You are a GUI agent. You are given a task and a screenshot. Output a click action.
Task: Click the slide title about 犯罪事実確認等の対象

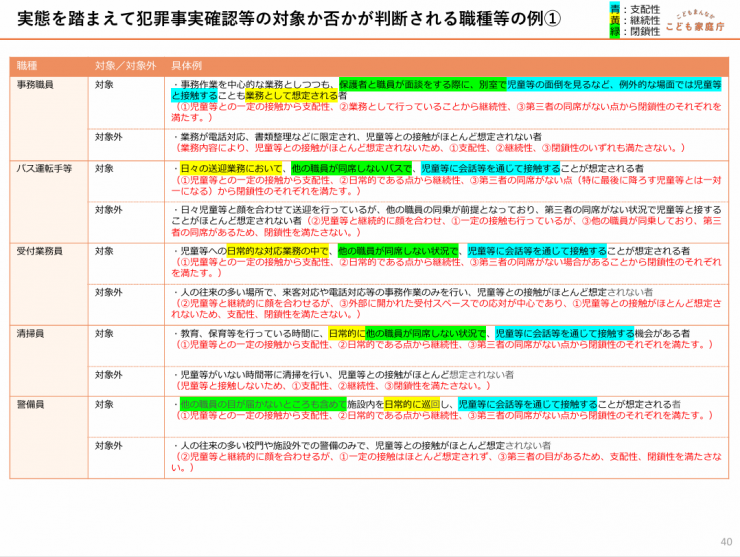[x=289, y=19]
